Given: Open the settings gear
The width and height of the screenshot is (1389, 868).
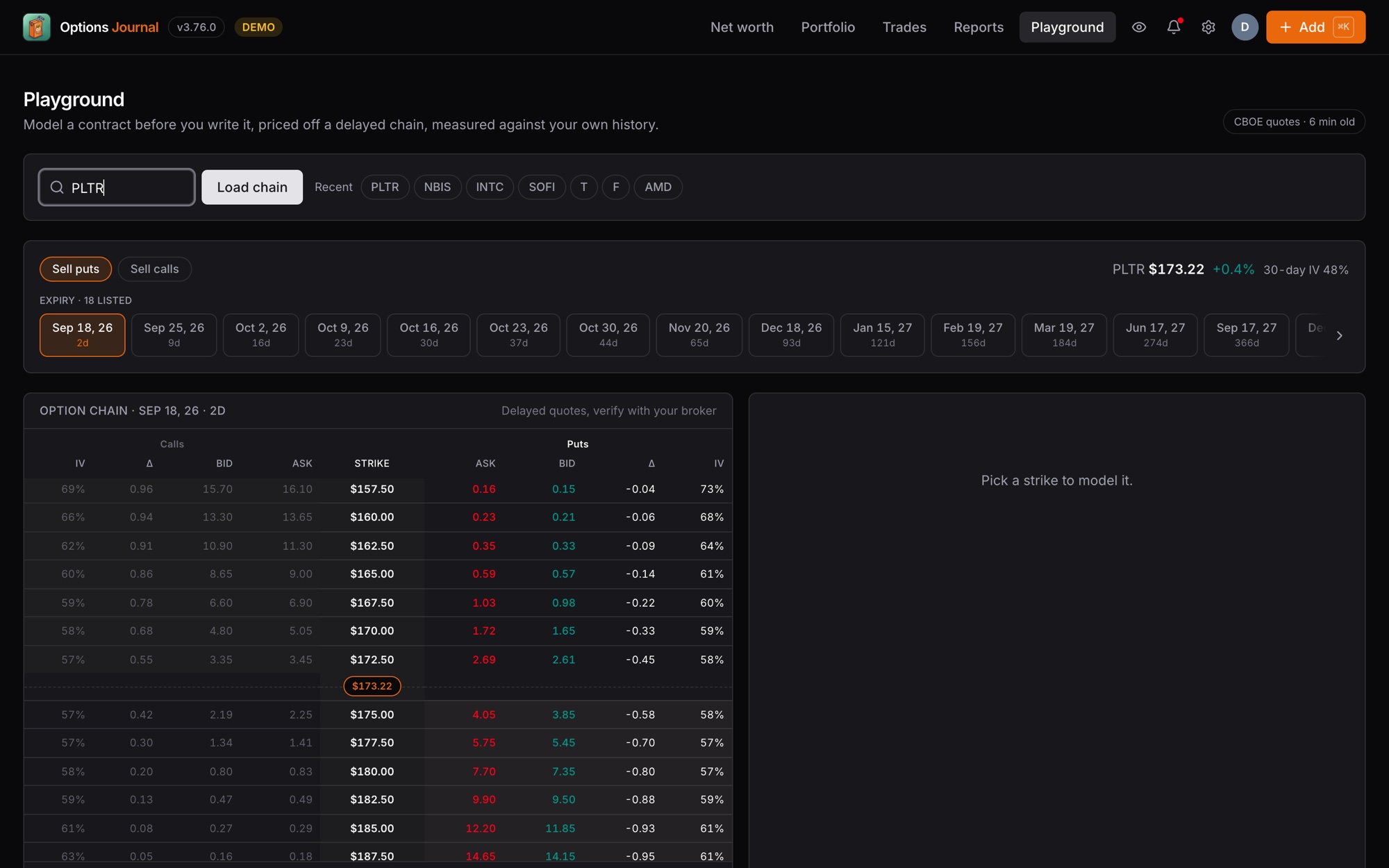Looking at the screenshot, I should (1208, 27).
